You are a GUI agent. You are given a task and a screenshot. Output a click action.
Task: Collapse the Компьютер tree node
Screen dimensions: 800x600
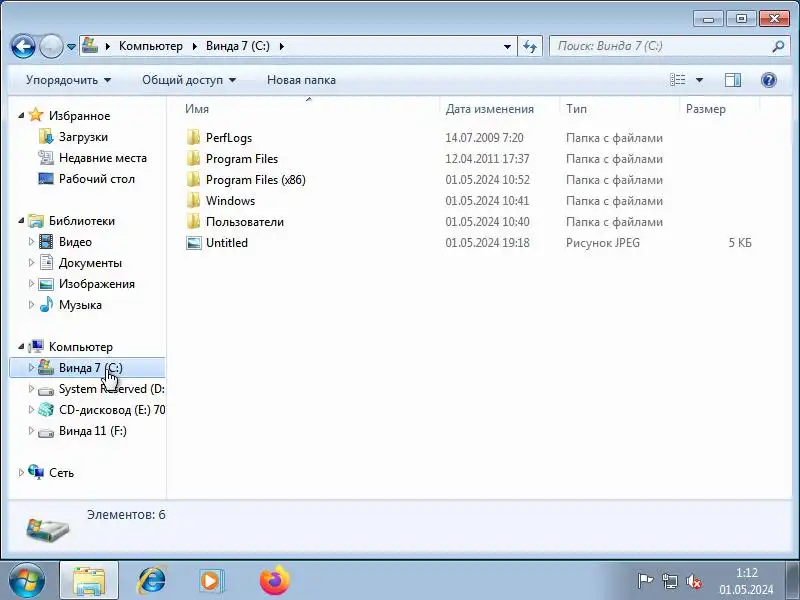[21, 347]
